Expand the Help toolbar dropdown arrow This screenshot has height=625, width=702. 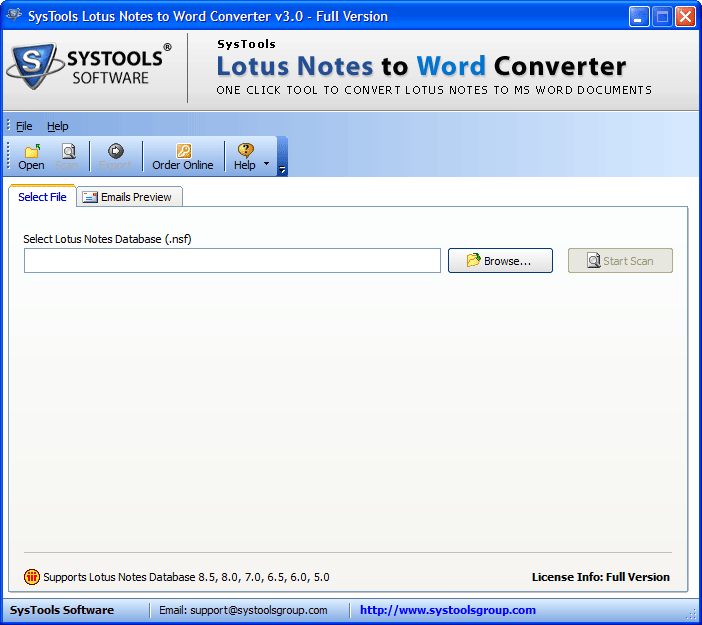[x=266, y=162]
